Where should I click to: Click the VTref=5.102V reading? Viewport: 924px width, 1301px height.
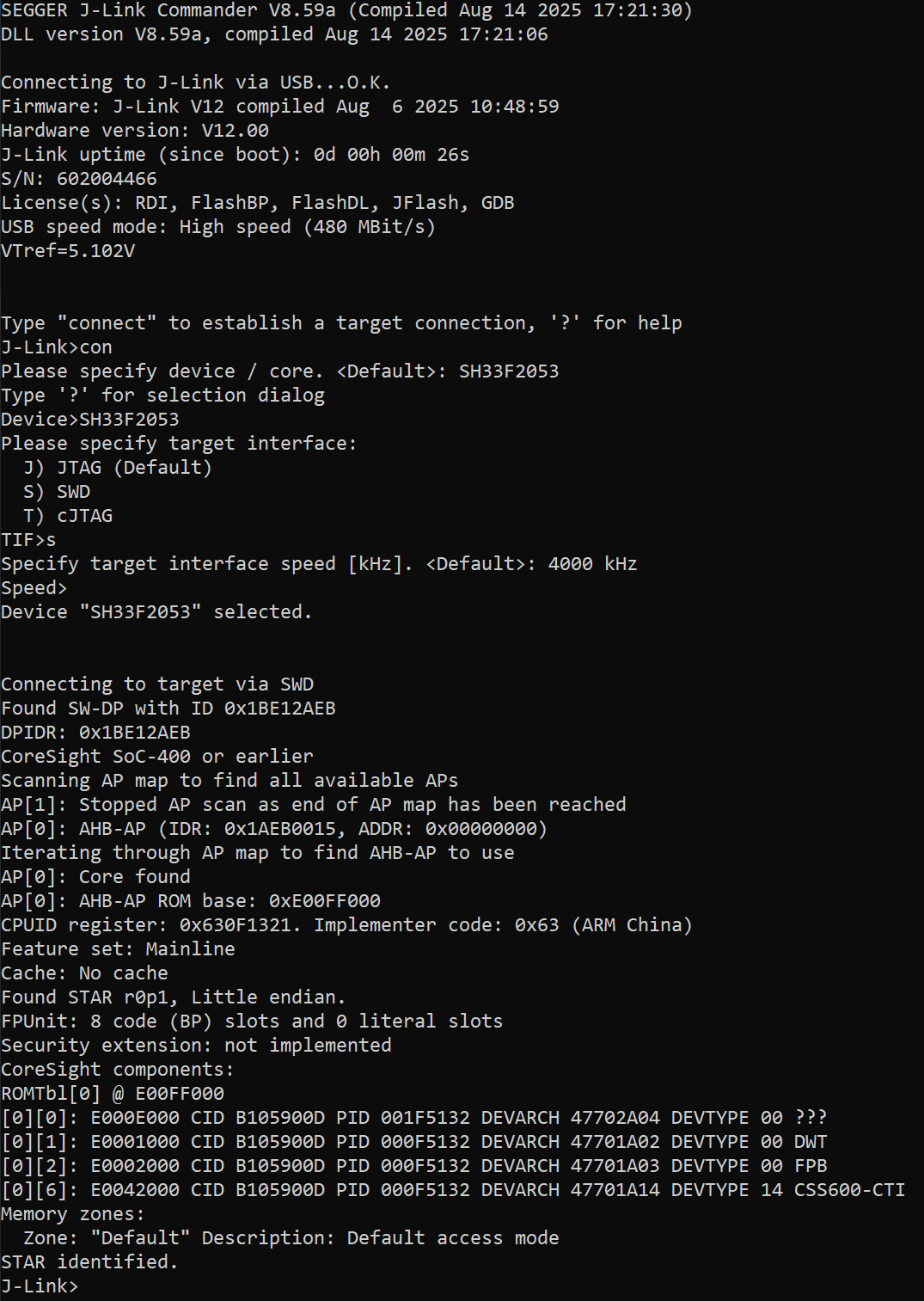(x=68, y=250)
